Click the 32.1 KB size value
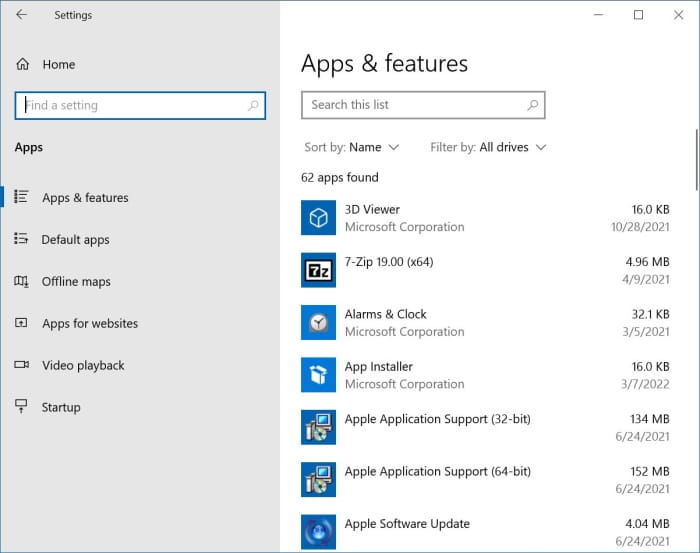The height and width of the screenshot is (553, 700). [650, 314]
